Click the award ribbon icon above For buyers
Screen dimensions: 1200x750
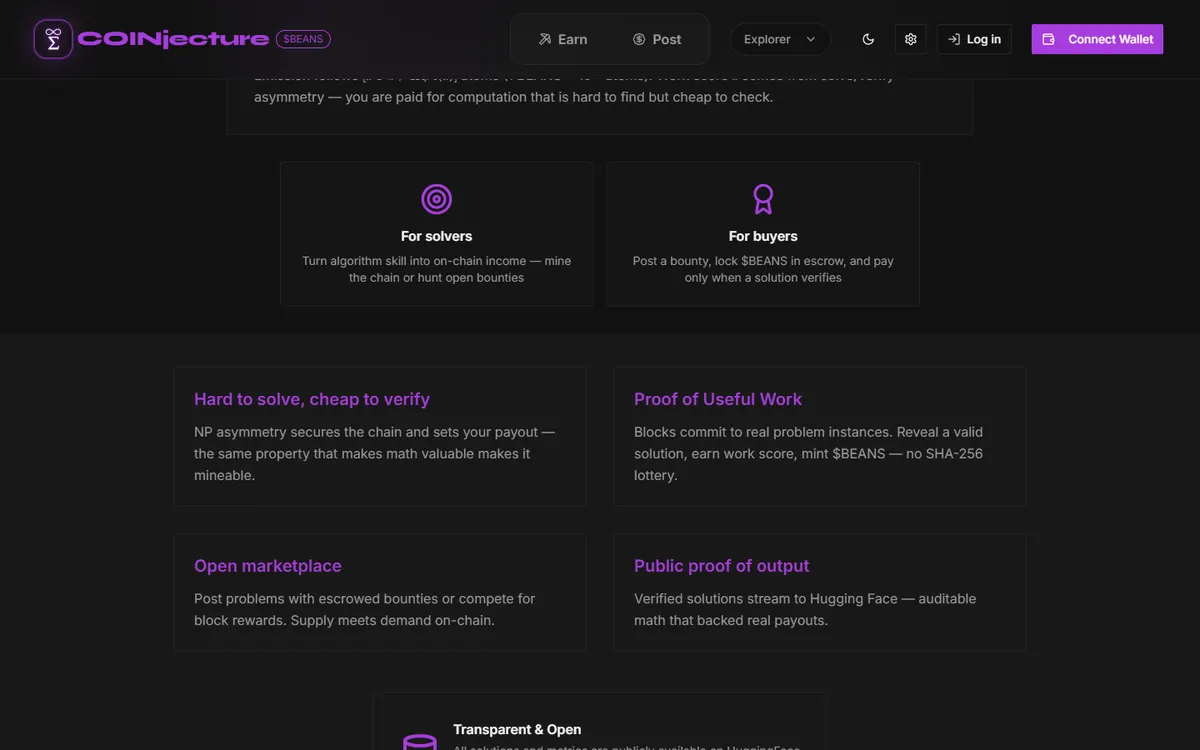point(763,199)
